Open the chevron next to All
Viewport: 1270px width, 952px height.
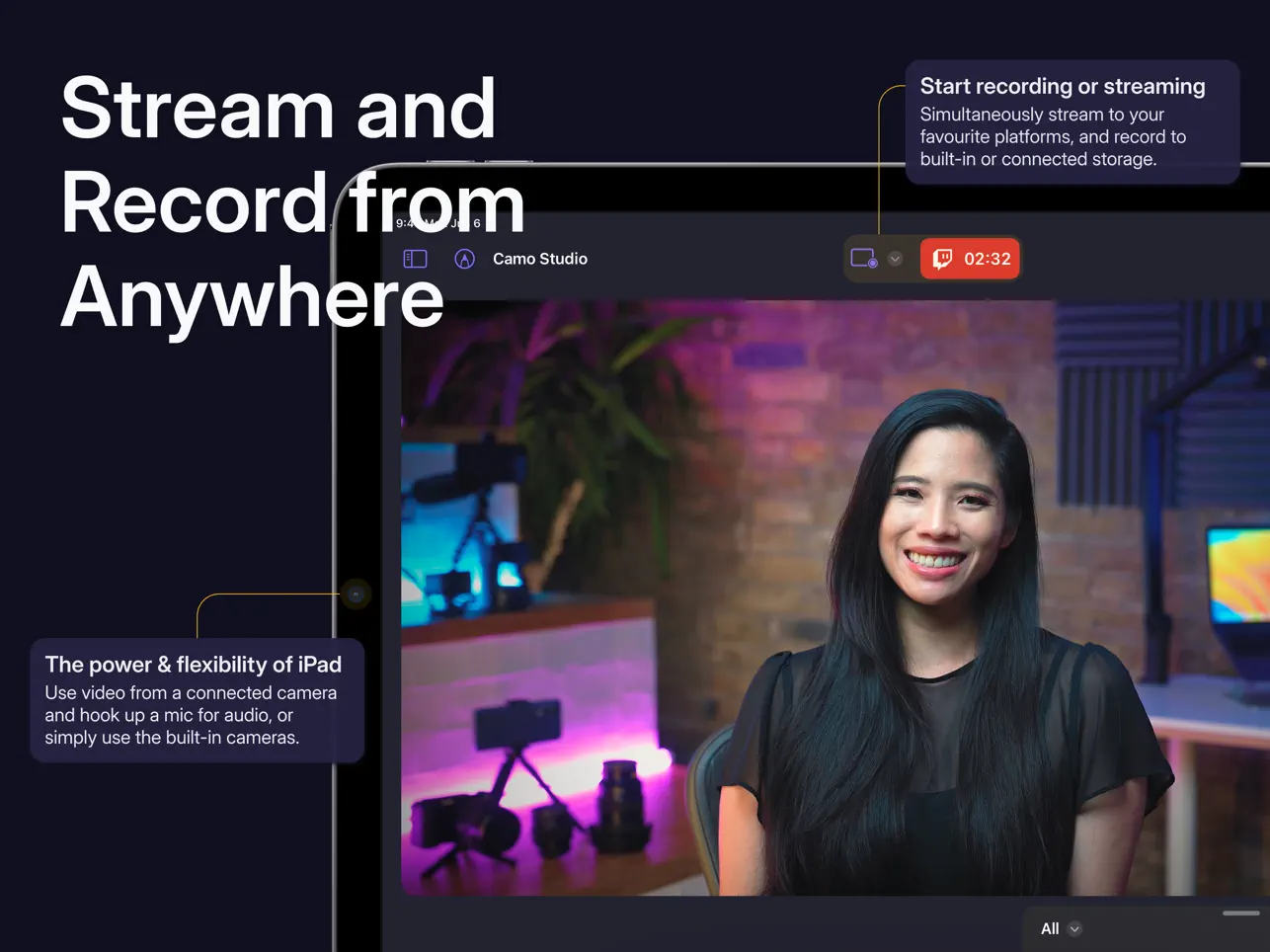tap(1075, 928)
